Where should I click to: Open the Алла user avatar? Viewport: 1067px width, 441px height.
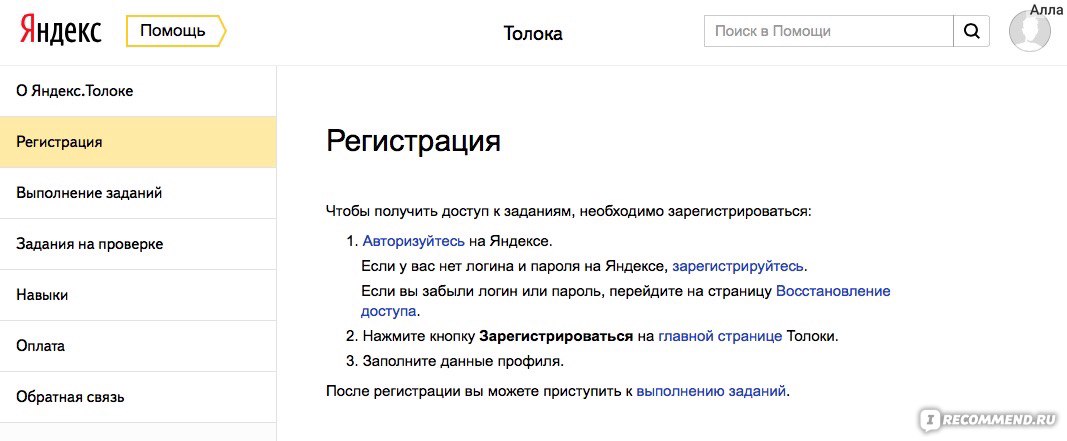click(1030, 32)
